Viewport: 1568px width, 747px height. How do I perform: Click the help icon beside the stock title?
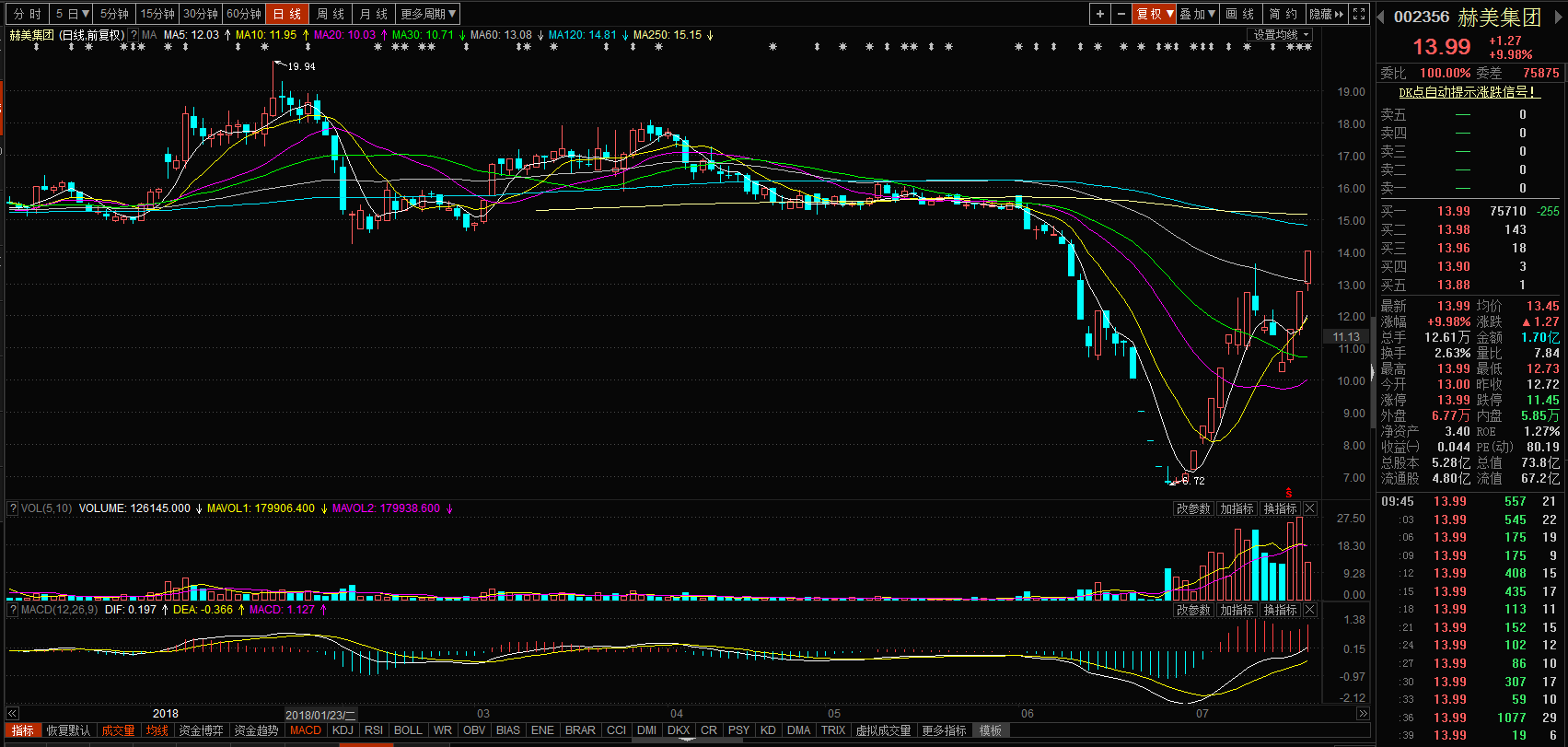point(134,35)
